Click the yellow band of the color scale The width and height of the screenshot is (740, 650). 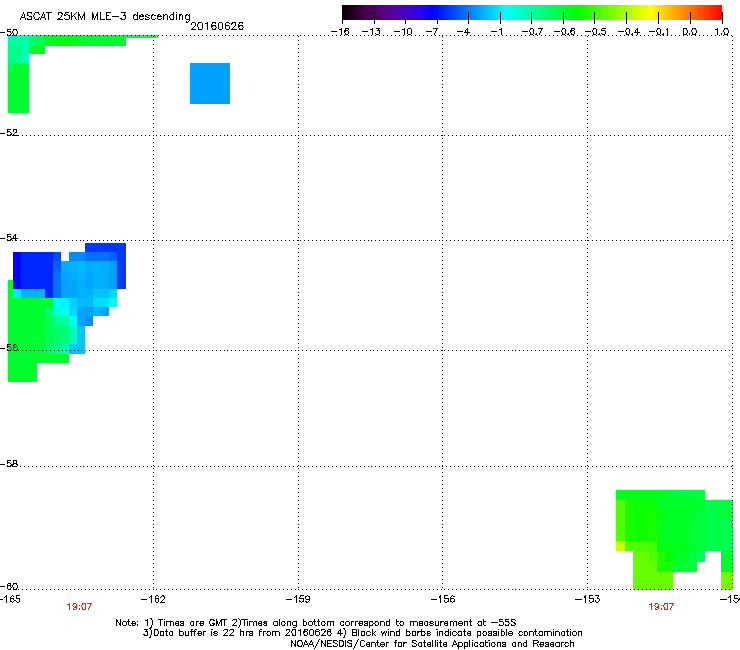pos(652,13)
